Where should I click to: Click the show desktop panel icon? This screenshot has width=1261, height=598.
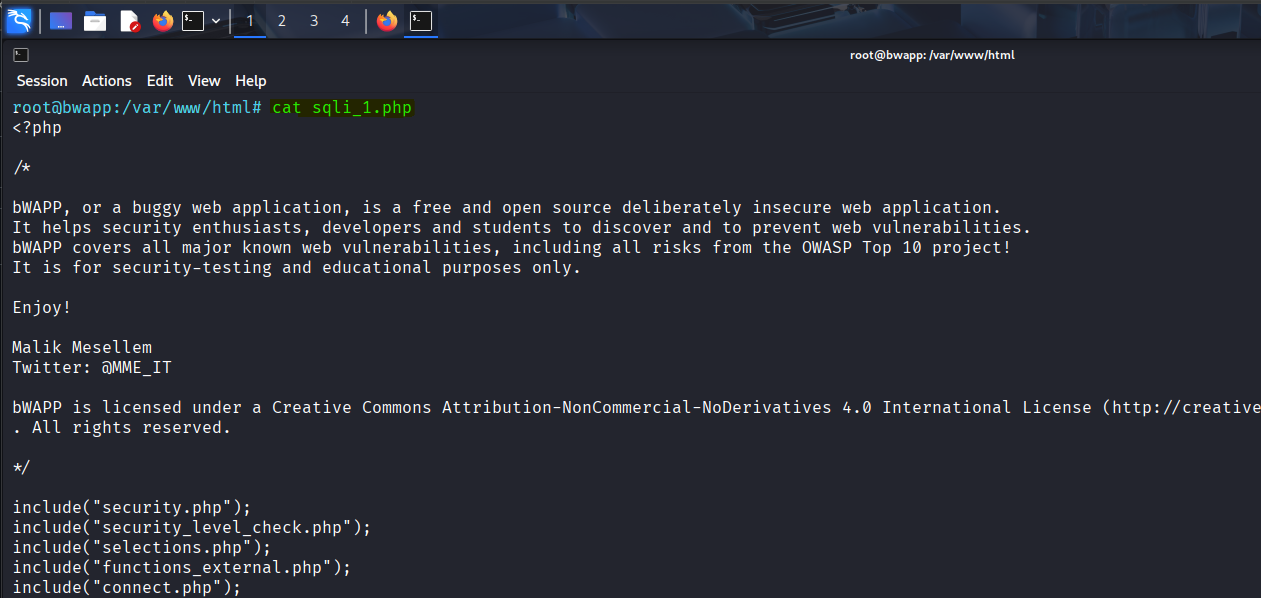(60, 21)
